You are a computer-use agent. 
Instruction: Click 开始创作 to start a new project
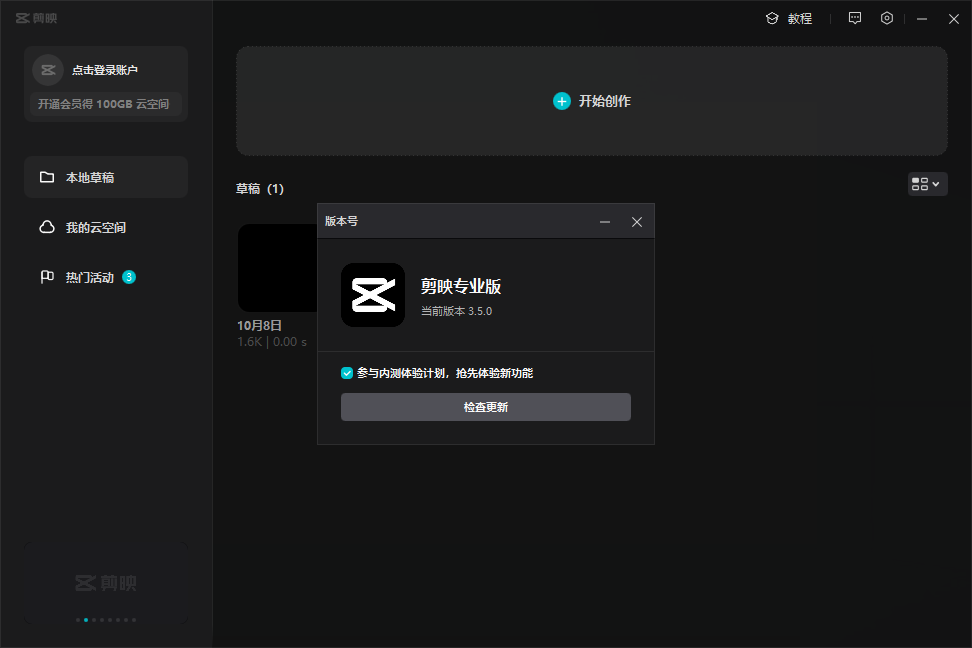point(592,101)
